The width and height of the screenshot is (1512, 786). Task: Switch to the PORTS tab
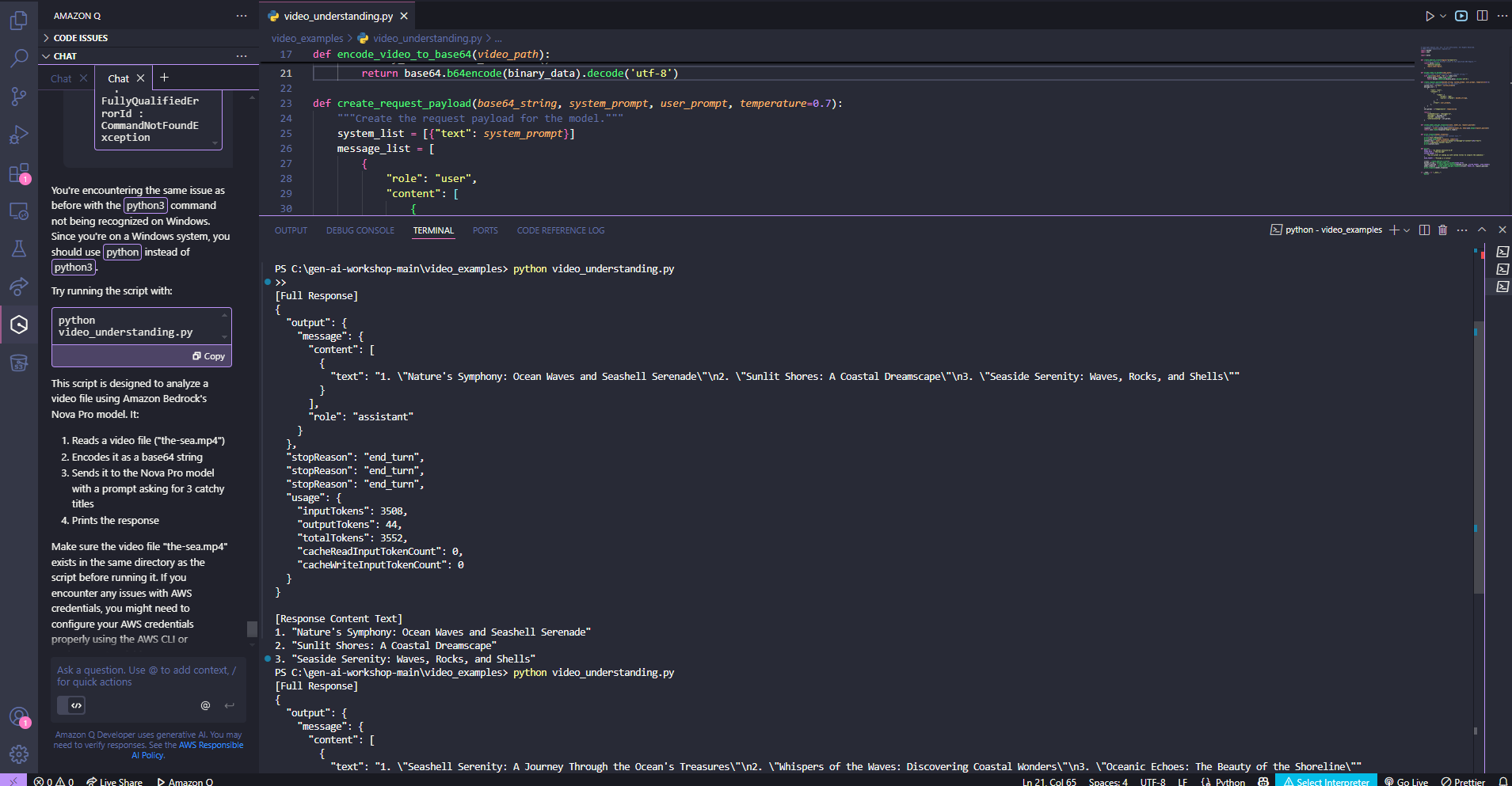tap(486, 230)
